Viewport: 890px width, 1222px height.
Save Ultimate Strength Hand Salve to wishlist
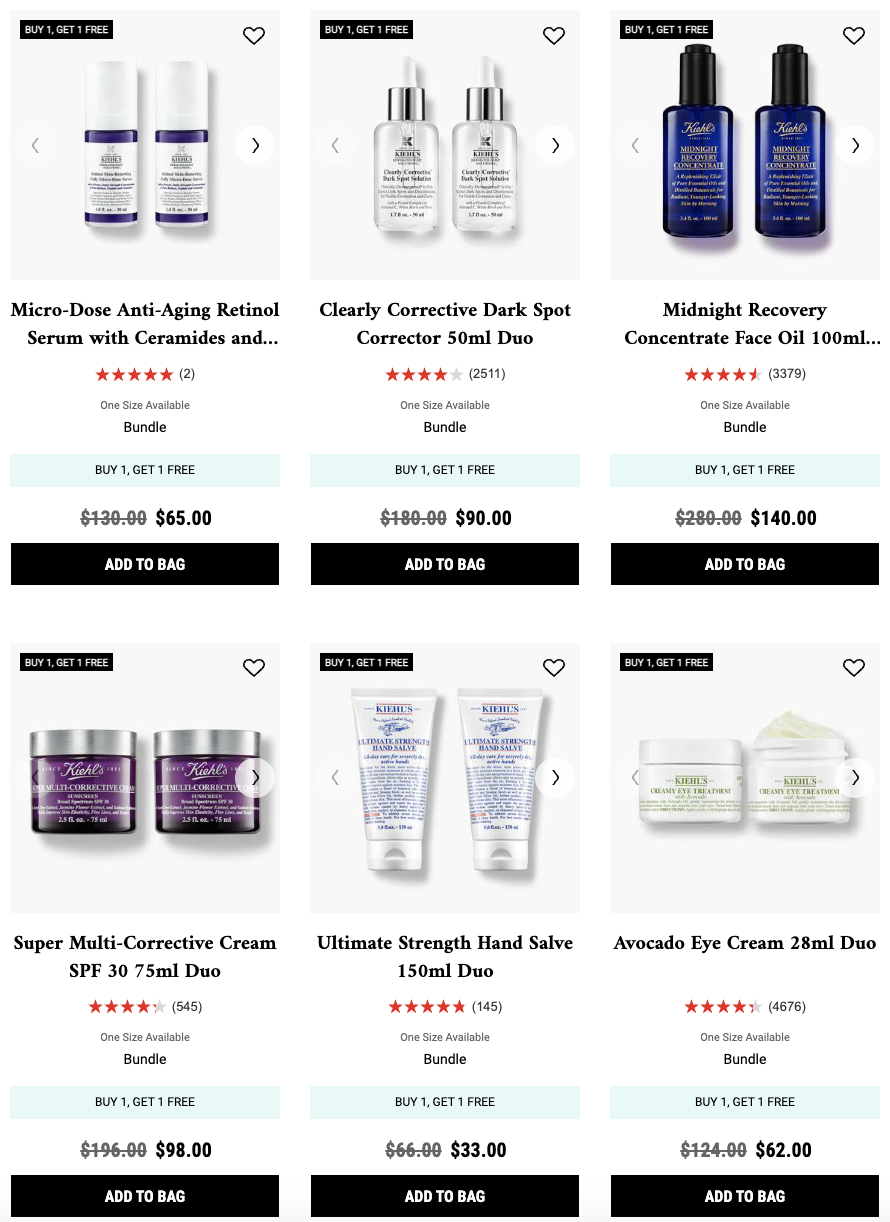554,668
